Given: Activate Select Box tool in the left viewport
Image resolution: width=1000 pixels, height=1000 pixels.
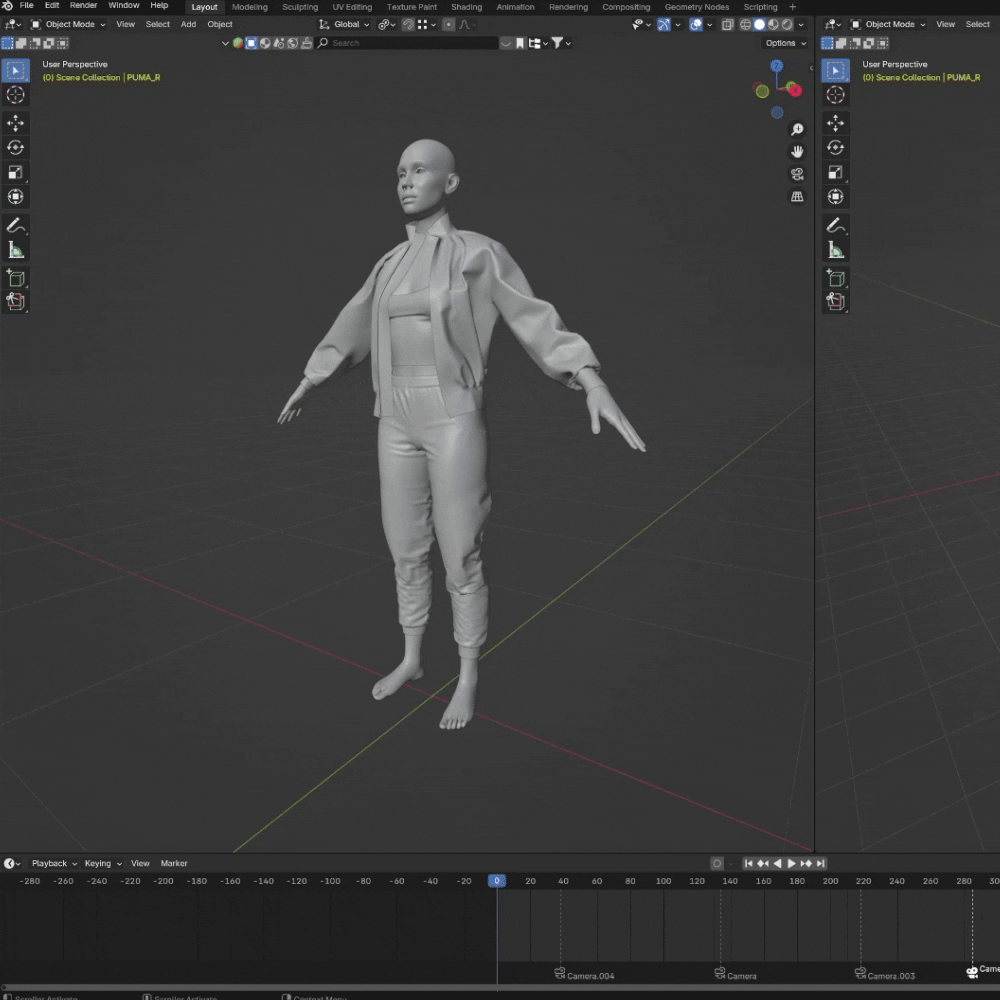Looking at the screenshot, I should (15, 70).
